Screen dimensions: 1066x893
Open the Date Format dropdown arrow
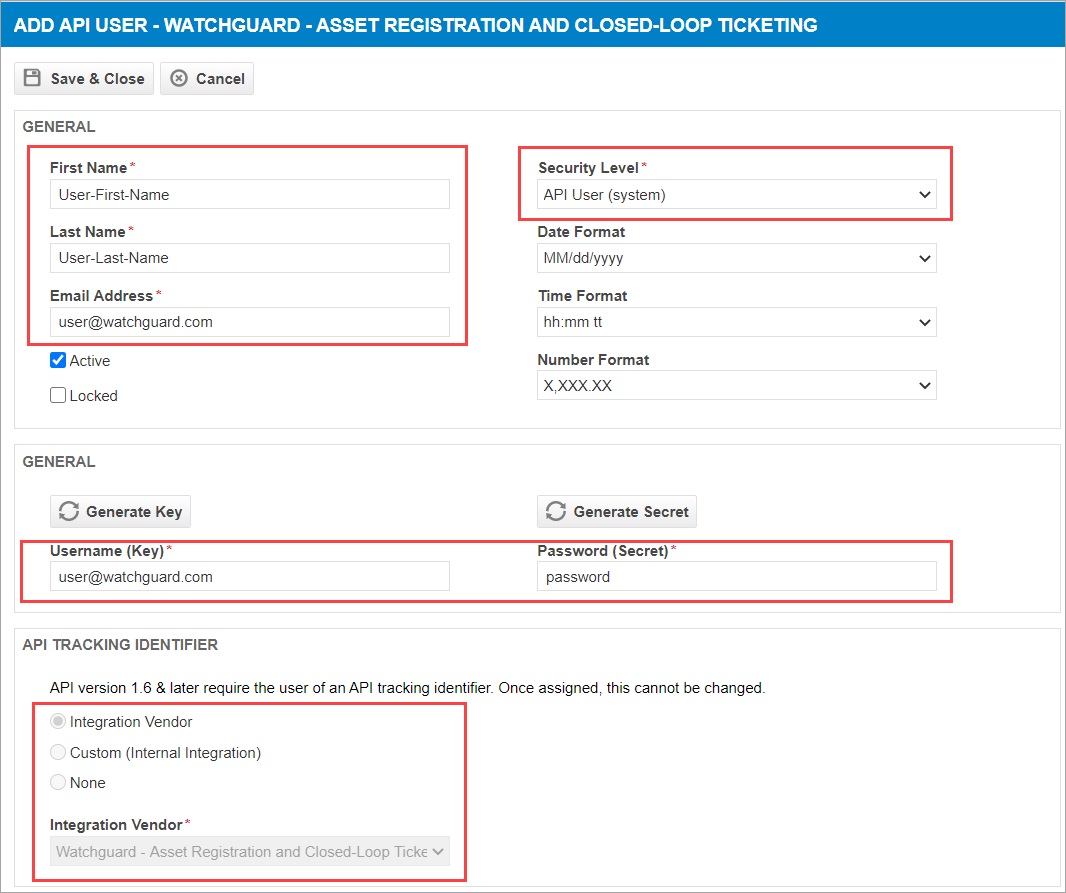click(924, 258)
